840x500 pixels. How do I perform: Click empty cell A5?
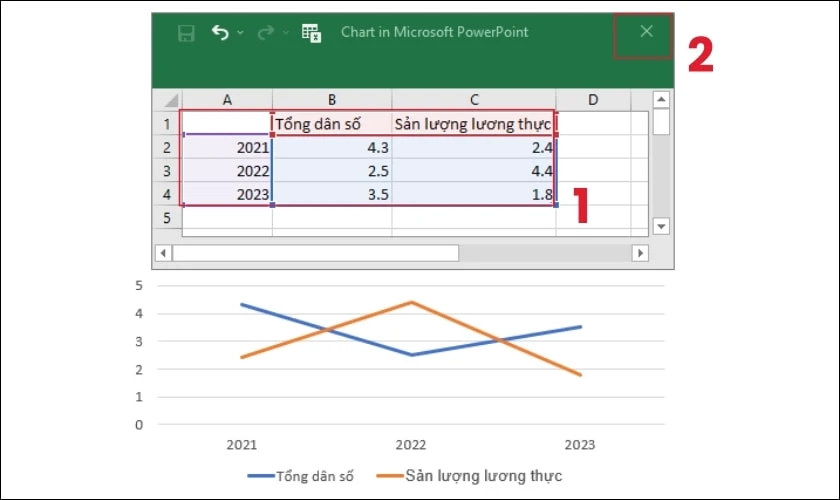[x=227, y=218]
